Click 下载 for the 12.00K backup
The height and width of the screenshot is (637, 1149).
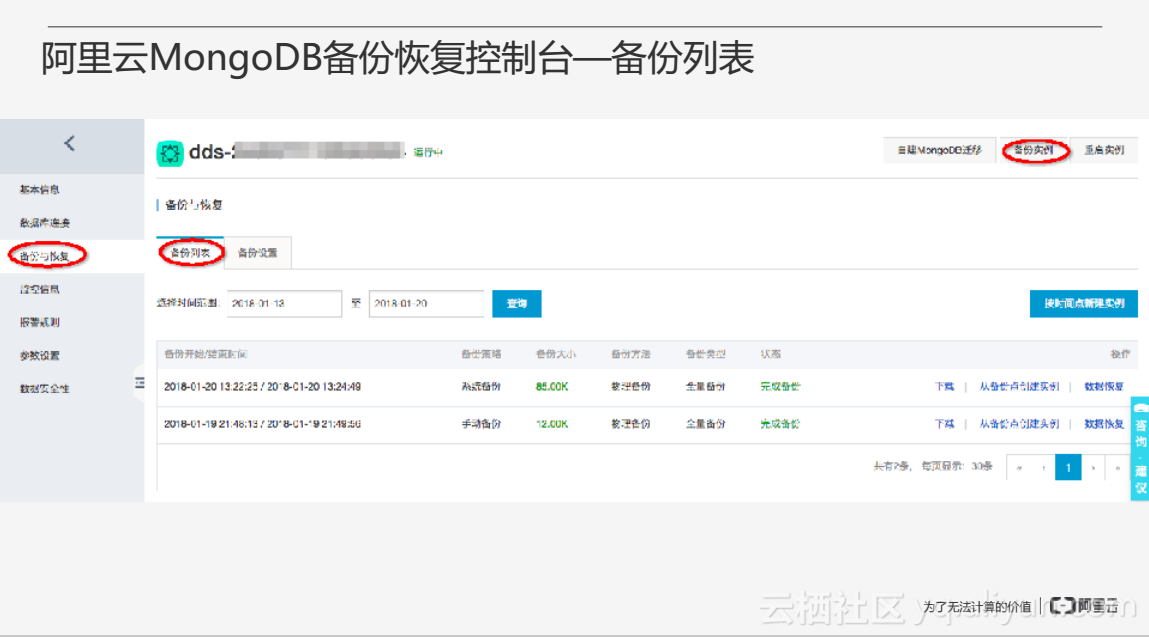(945, 424)
